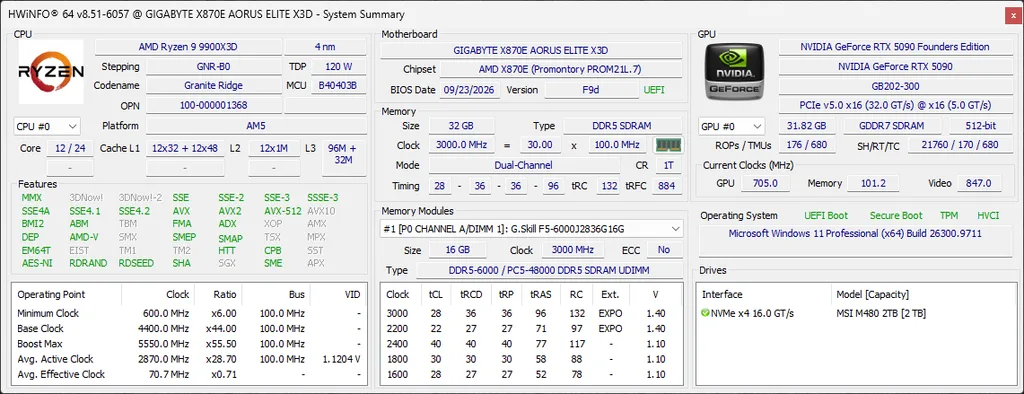Image resolution: width=1024 pixels, height=394 pixels.
Task: Open the GPU #0 selector dropdown
Action: point(731,126)
